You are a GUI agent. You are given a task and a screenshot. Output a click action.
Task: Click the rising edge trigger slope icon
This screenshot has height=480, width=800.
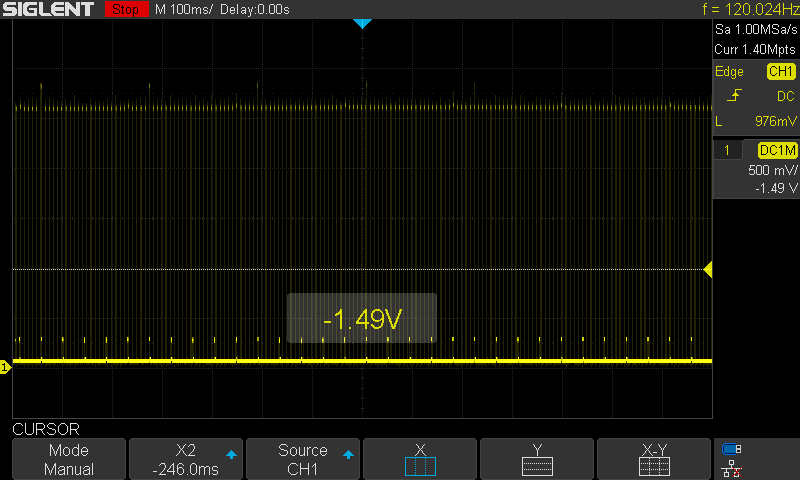pos(734,95)
